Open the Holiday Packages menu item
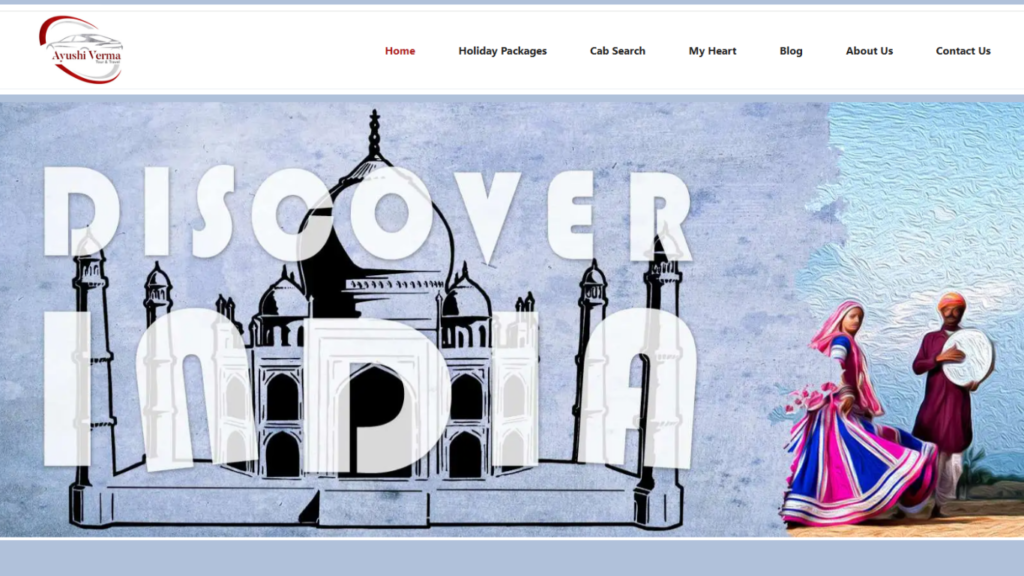This screenshot has height=576, width=1024. click(502, 51)
